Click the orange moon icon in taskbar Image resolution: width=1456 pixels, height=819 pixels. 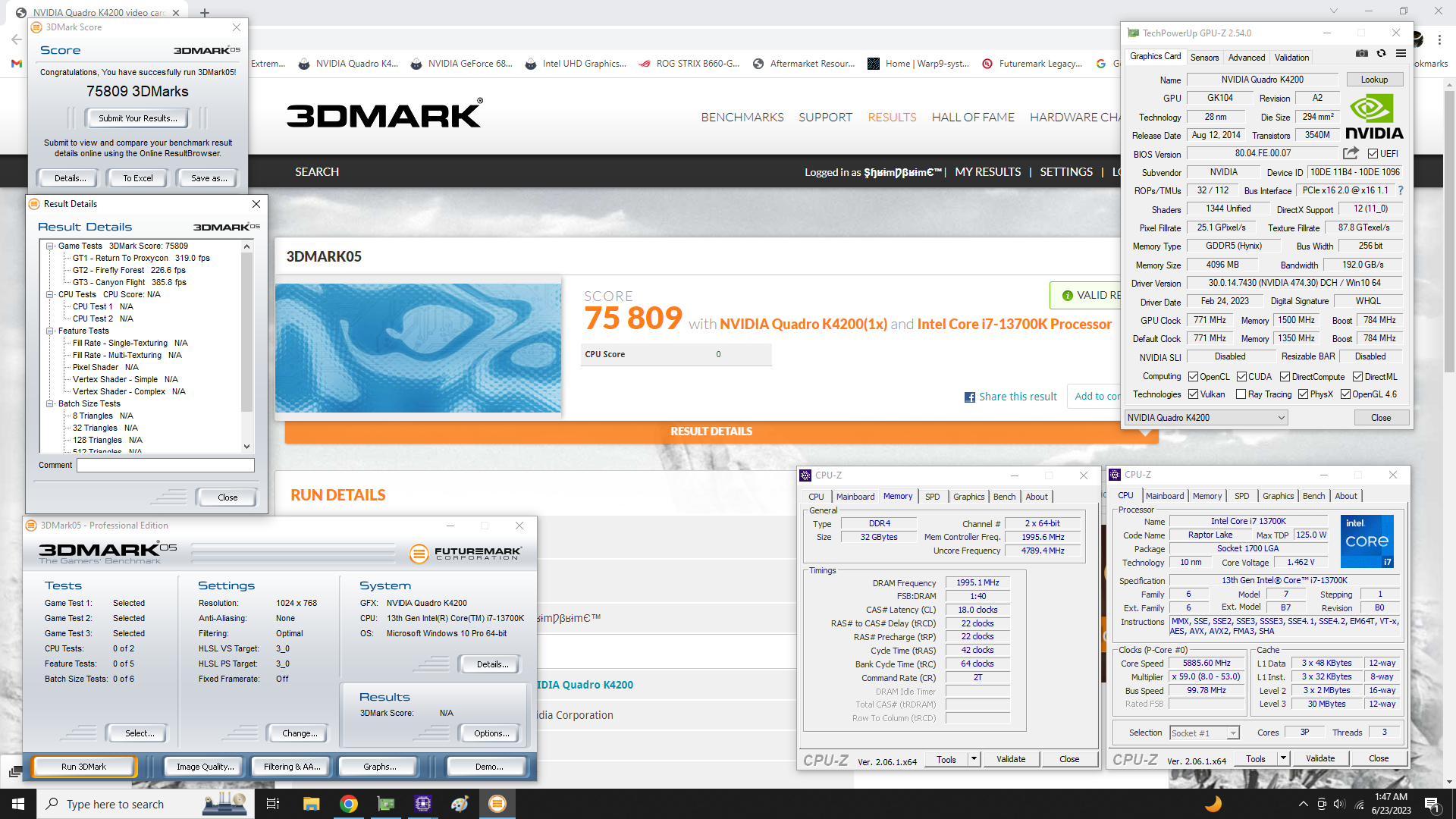[x=1213, y=804]
